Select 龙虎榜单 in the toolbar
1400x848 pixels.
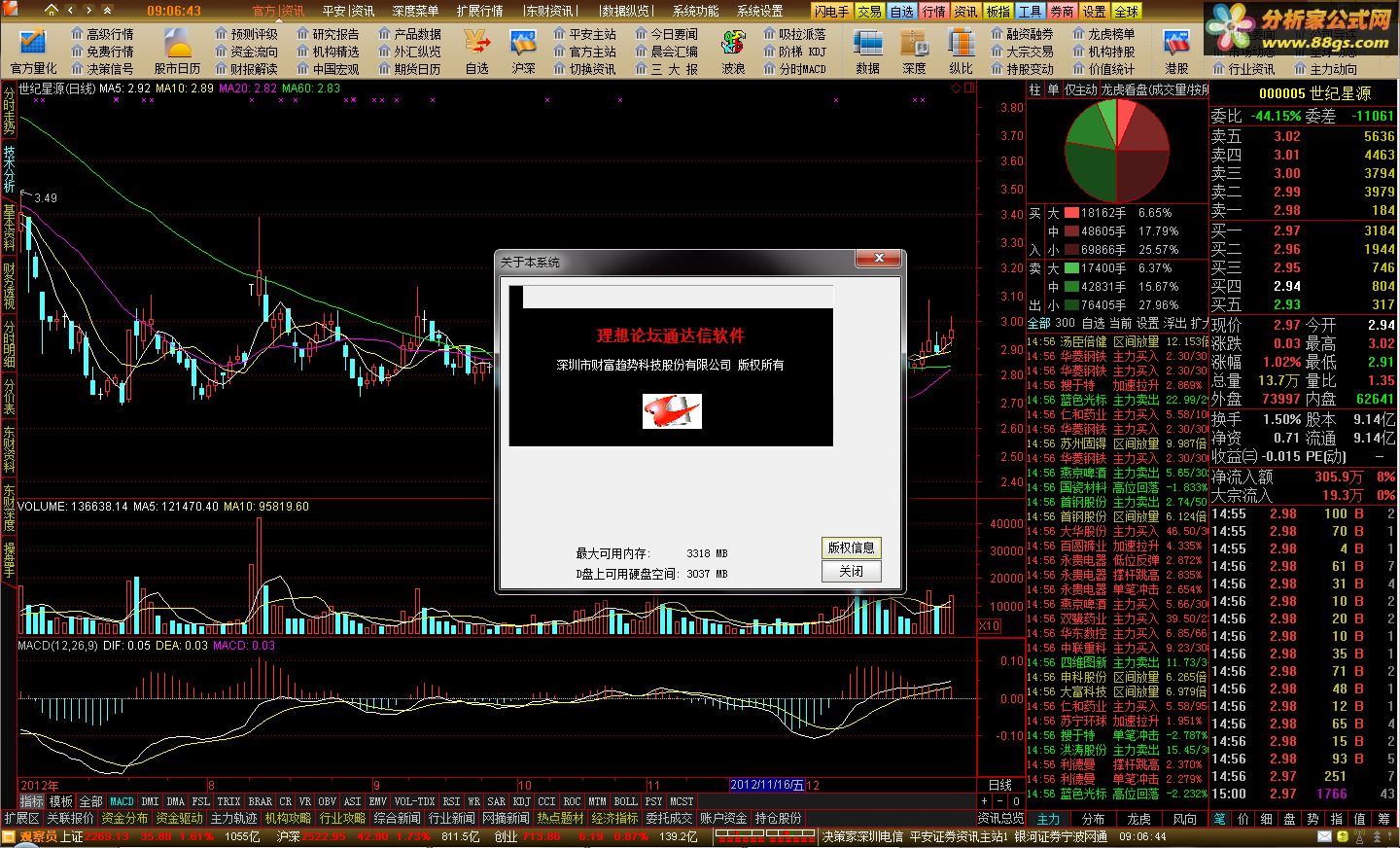coord(1103,34)
